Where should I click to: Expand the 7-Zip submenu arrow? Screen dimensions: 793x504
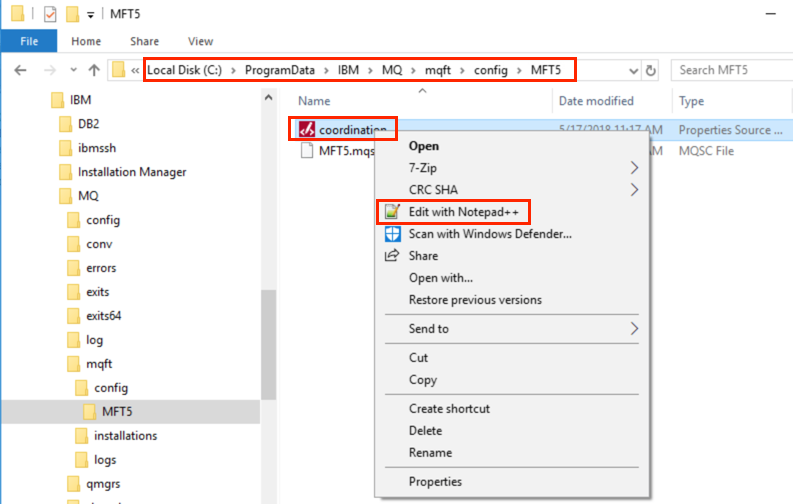[x=634, y=167]
